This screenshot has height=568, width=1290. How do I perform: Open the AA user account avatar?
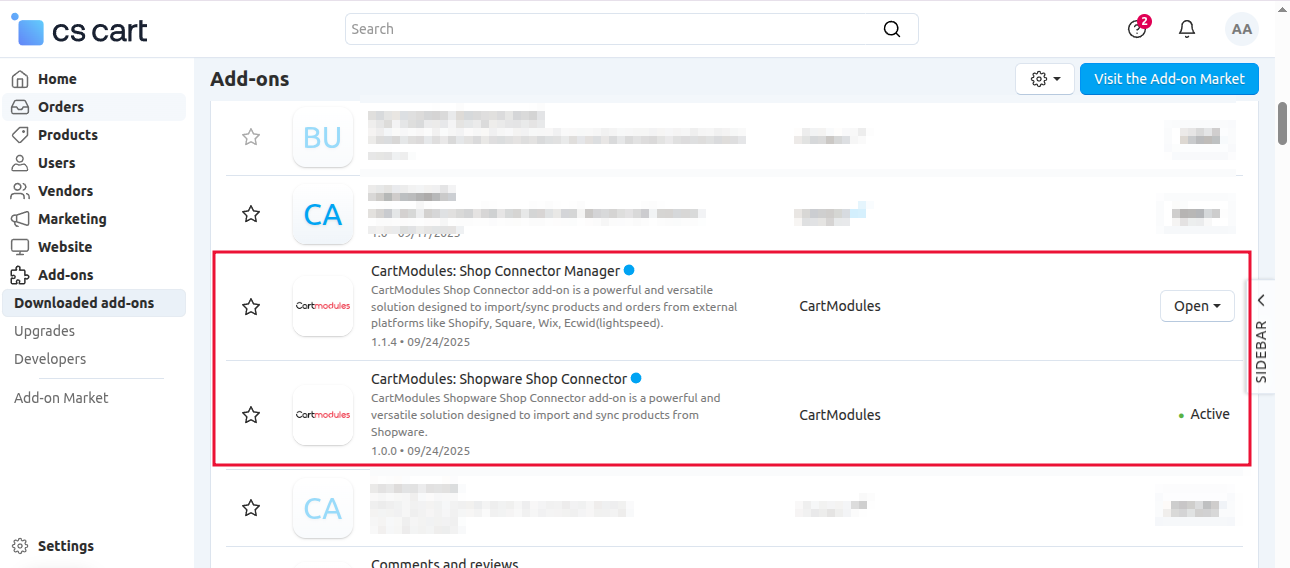pyautogui.click(x=1242, y=29)
